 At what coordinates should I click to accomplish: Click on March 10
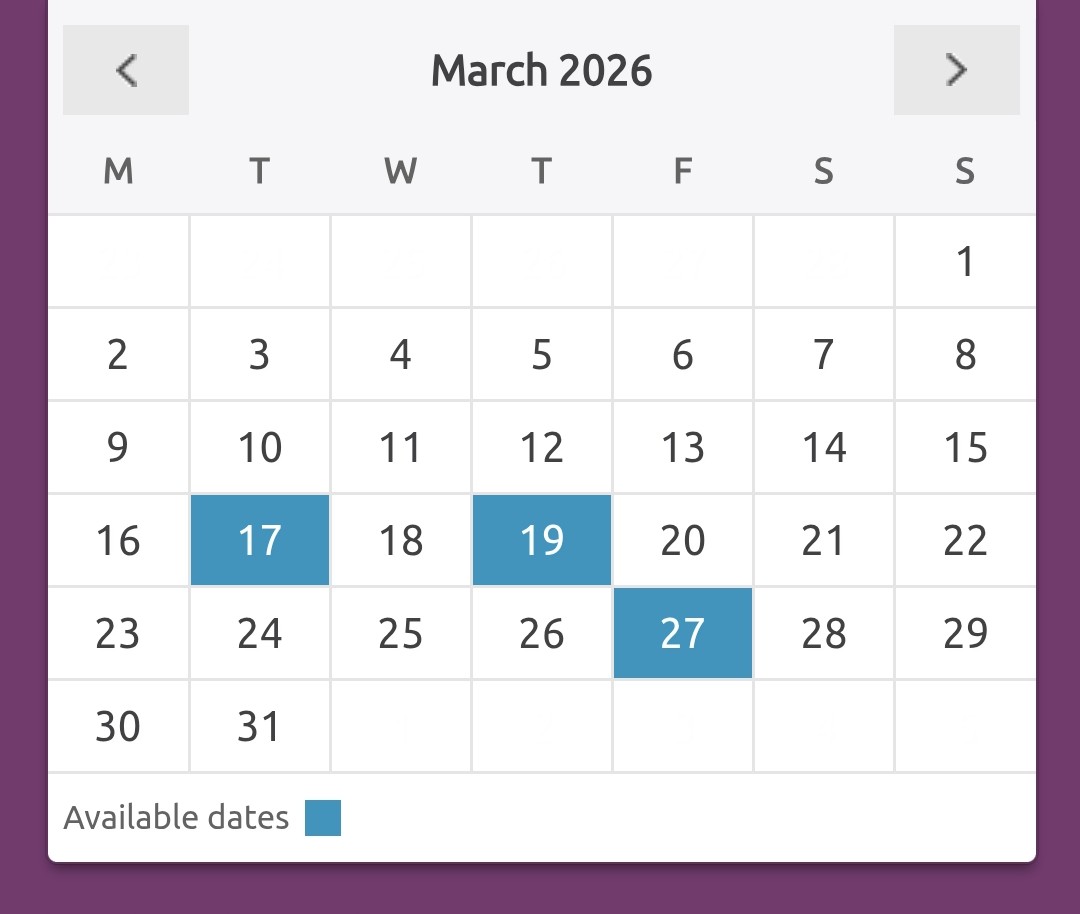point(260,447)
